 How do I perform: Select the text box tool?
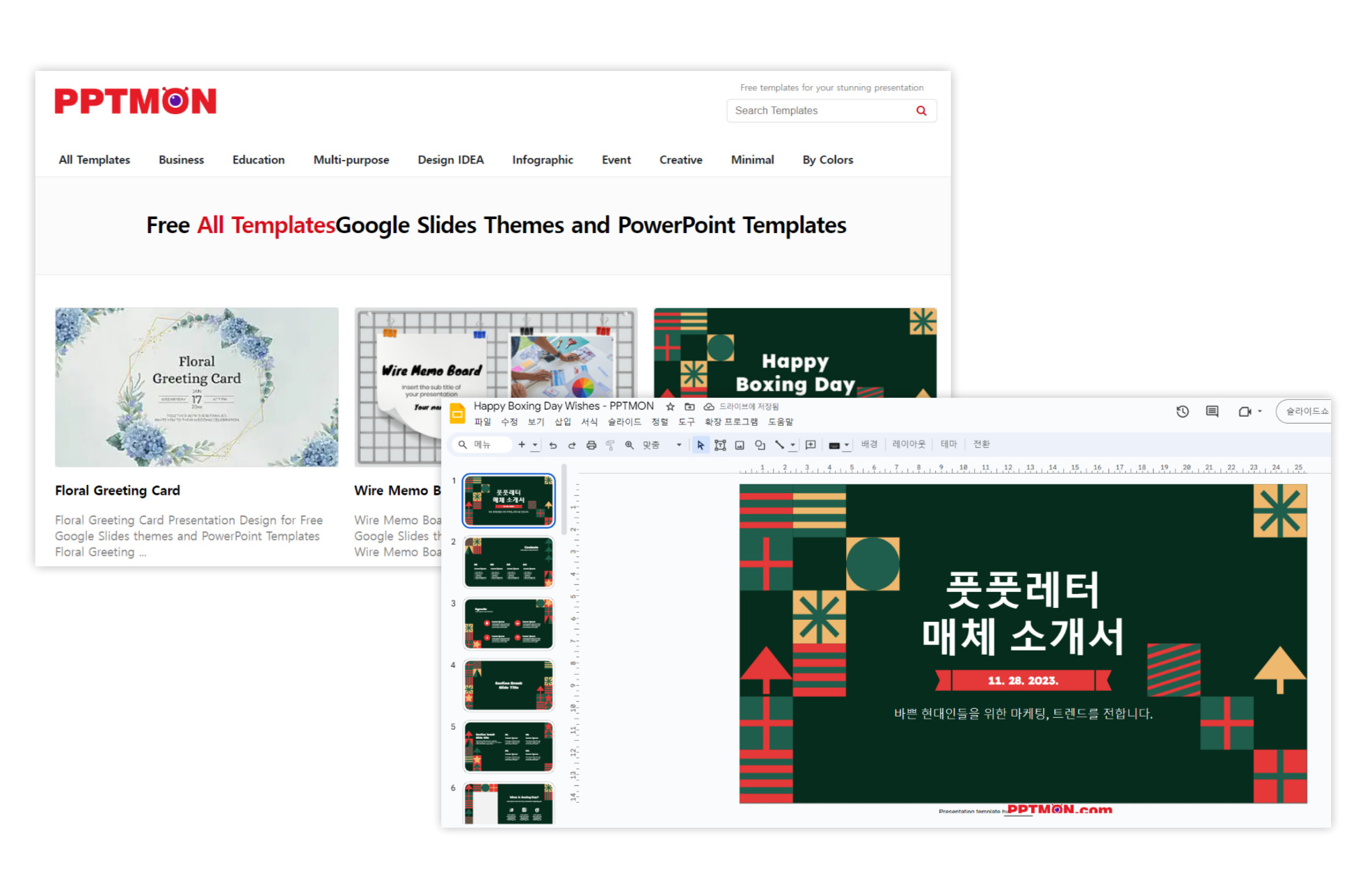720,445
